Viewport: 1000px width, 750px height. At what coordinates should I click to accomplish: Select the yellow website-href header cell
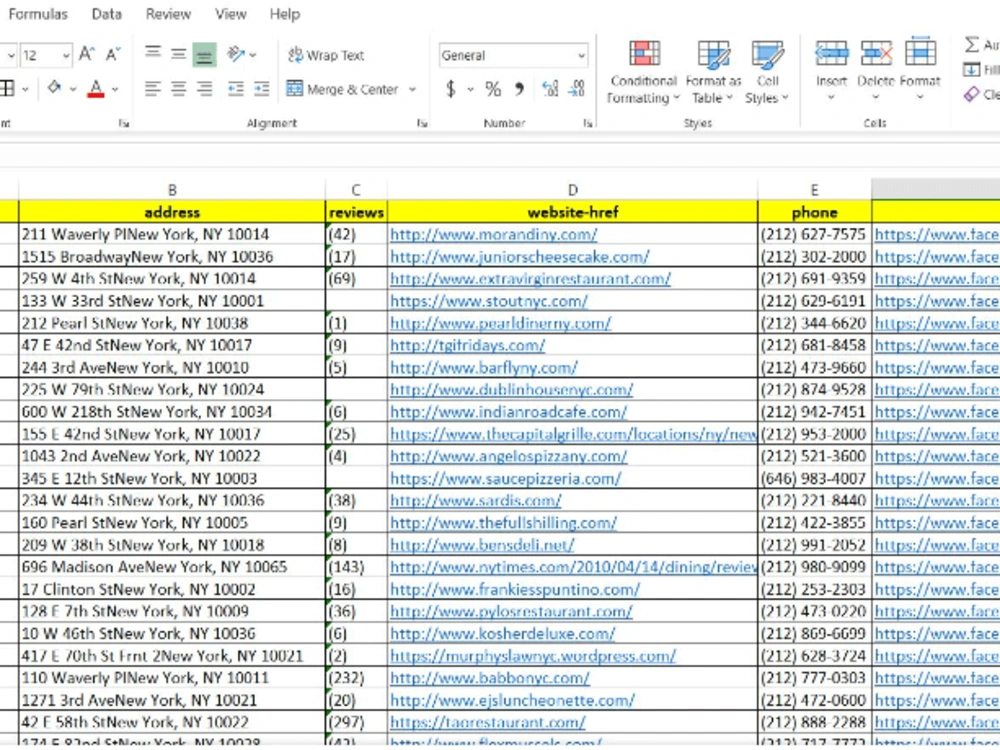tap(572, 212)
